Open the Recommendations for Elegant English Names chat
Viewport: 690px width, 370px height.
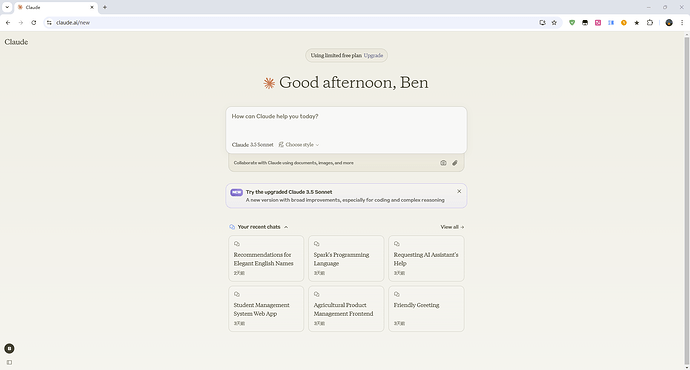[x=266, y=258]
